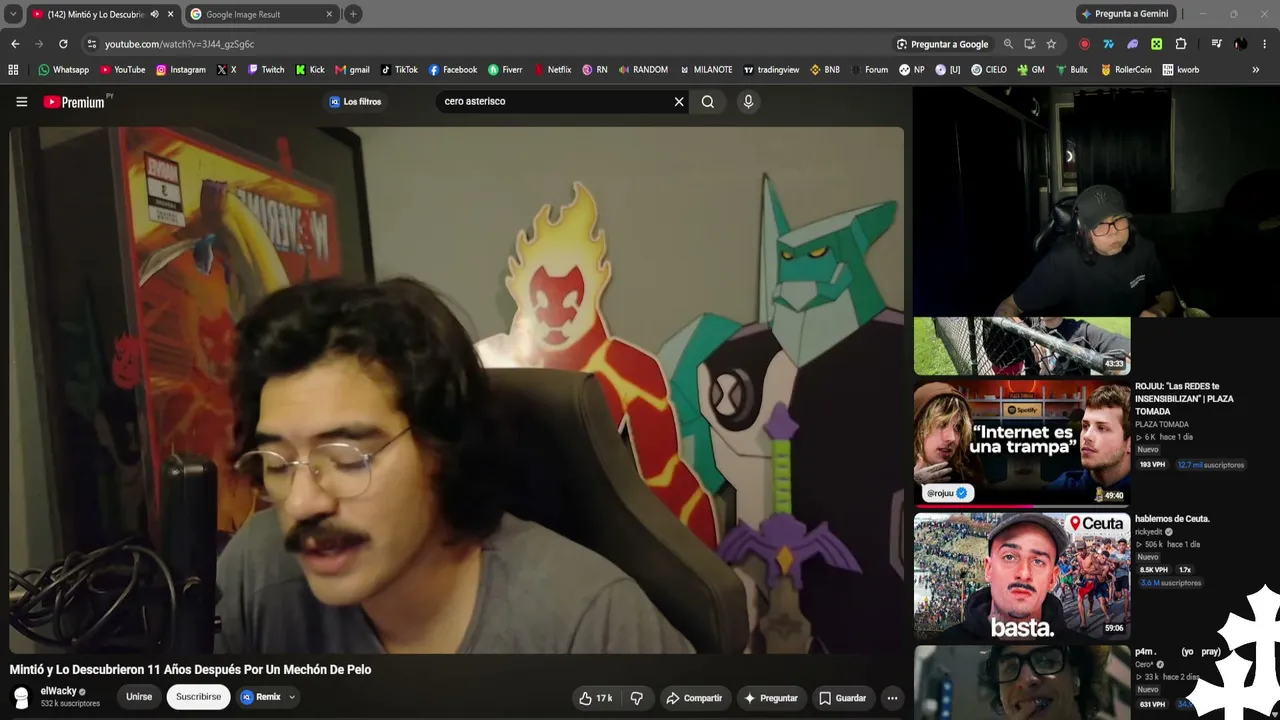
Task: Open the 43:33 duration video thumbnail
Action: pyautogui.click(x=1022, y=346)
